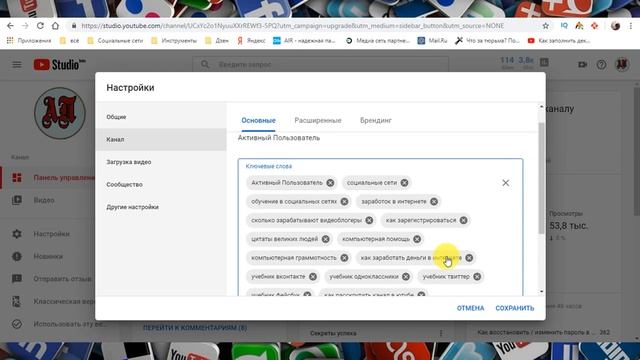
Task: Click the СОХРАНИТЬ button
Action: tap(515, 308)
